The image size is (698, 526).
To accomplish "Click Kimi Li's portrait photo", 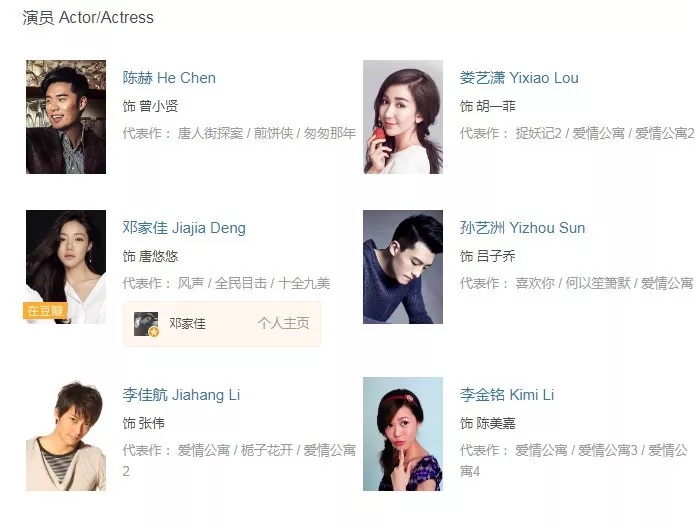I will pyautogui.click(x=403, y=434).
